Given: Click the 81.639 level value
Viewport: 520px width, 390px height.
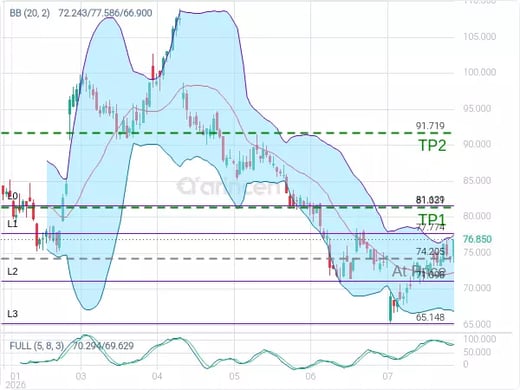Looking at the screenshot, I should coord(430,200).
